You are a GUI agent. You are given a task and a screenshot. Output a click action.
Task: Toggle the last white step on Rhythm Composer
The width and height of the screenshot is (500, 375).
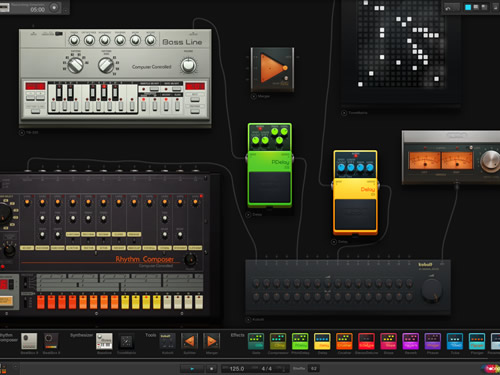[199, 302]
